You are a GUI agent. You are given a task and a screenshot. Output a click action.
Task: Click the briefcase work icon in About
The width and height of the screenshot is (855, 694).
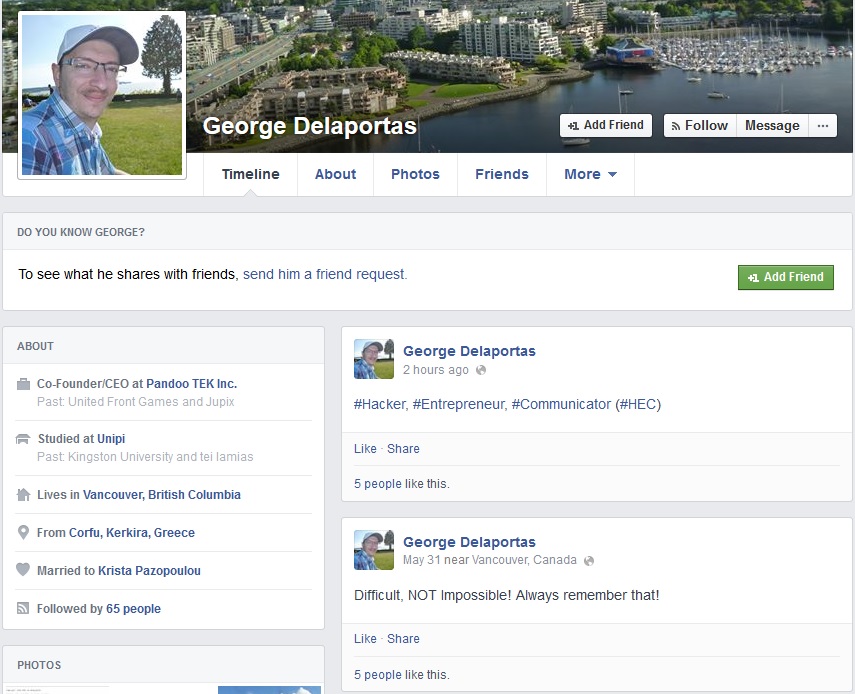(x=23, y=384)
